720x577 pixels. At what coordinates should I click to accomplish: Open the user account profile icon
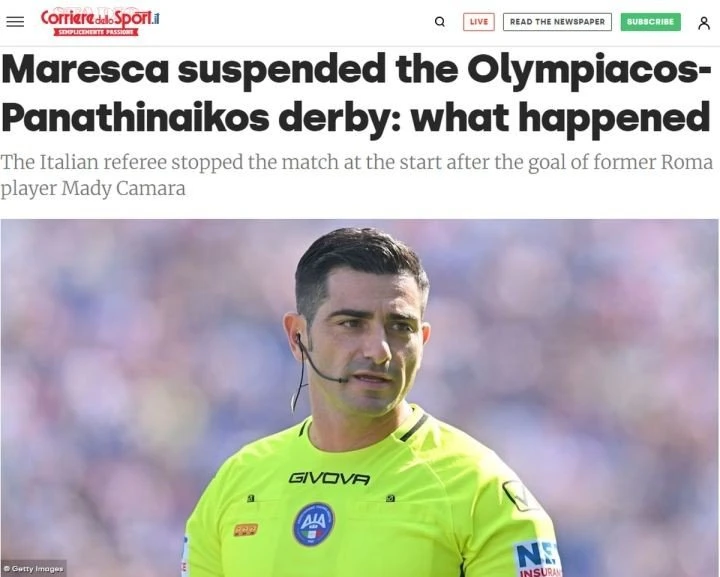(x=704, y=22)
